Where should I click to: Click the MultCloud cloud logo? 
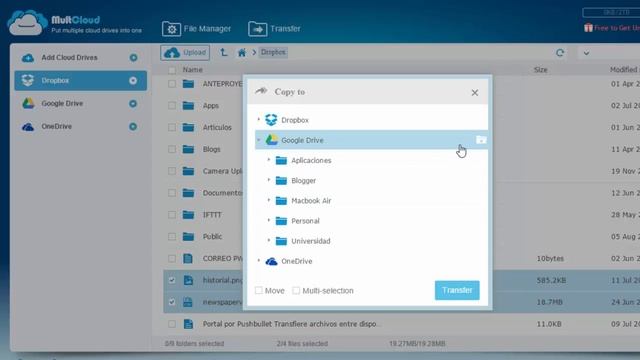27,23
